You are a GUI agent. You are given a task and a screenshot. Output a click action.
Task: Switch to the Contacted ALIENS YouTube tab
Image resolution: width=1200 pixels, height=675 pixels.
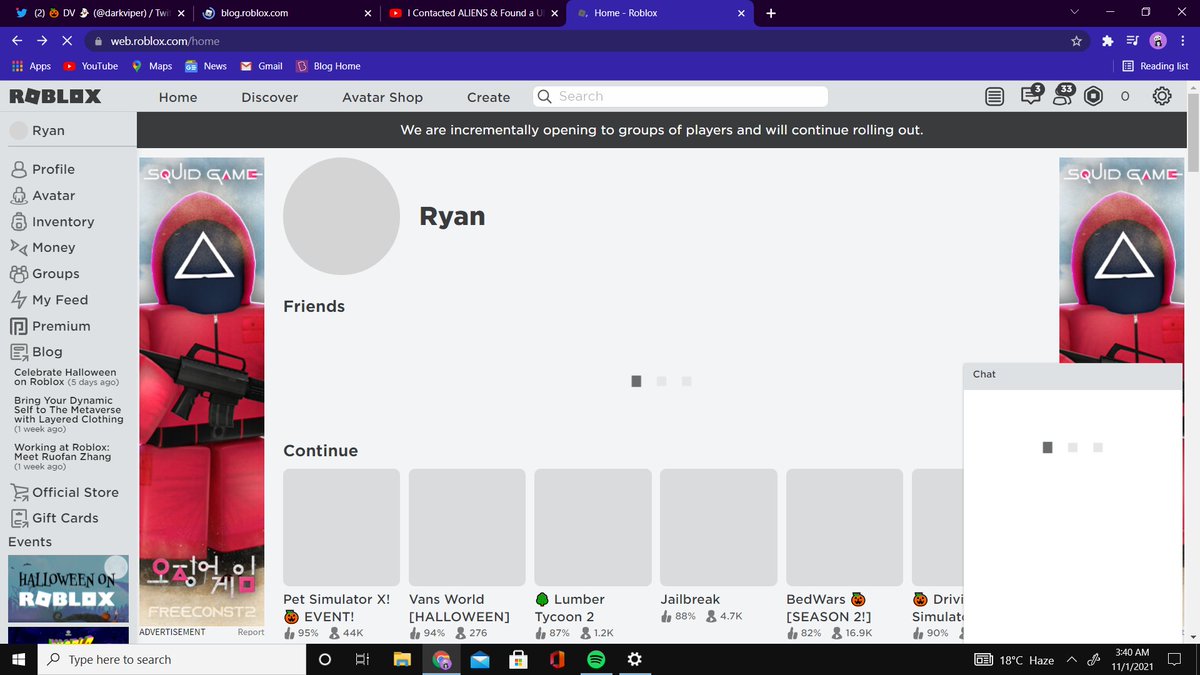click(x=473, y=13)
